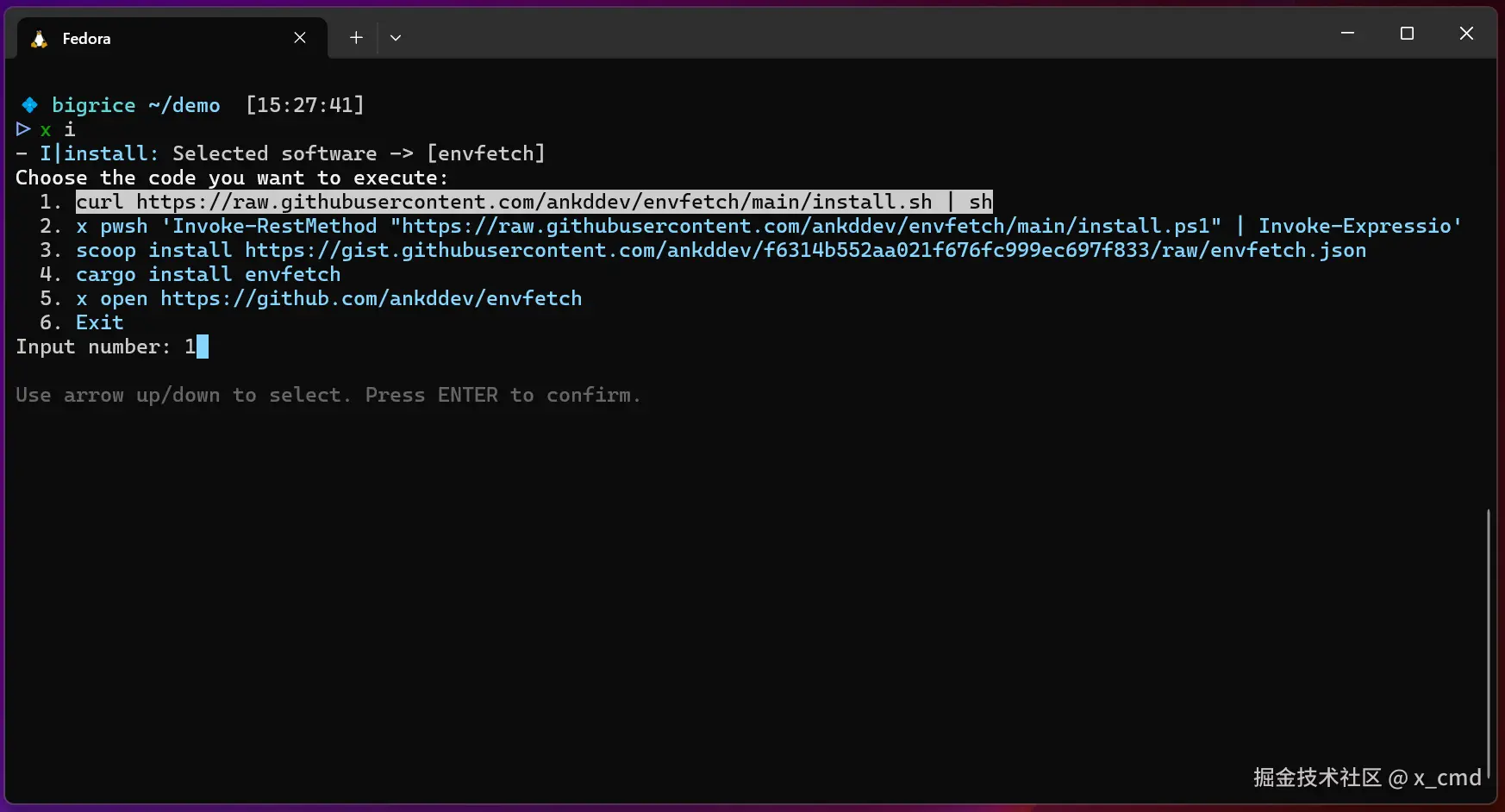Minimize the terminal window
This screenshot has height=812, width=1505.
click(x=1347, y=34)
